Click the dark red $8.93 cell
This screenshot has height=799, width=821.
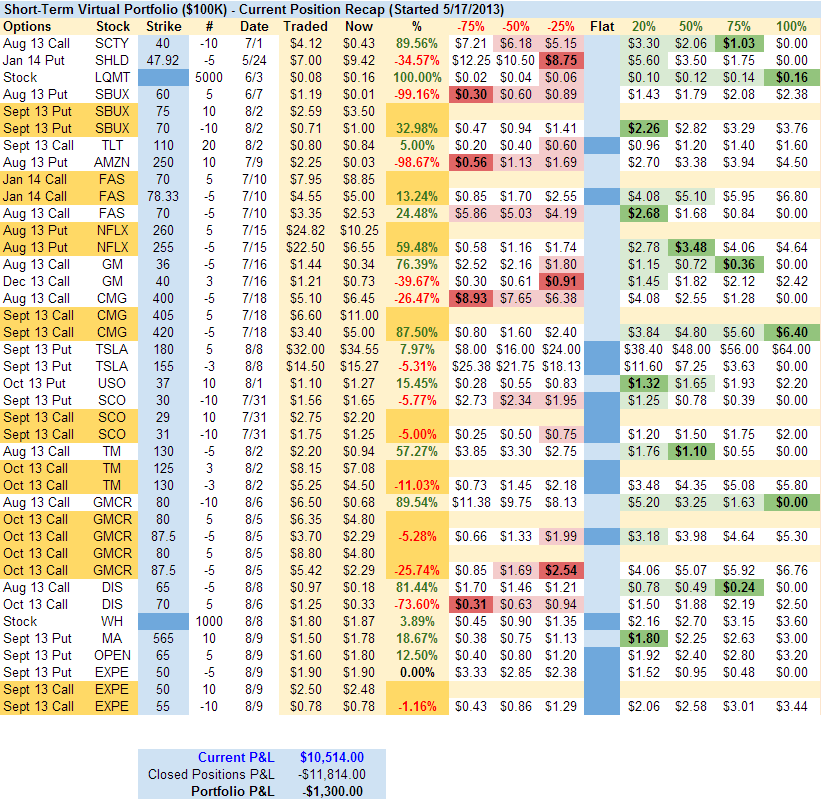pyautogui.click(x=470, y=298)
